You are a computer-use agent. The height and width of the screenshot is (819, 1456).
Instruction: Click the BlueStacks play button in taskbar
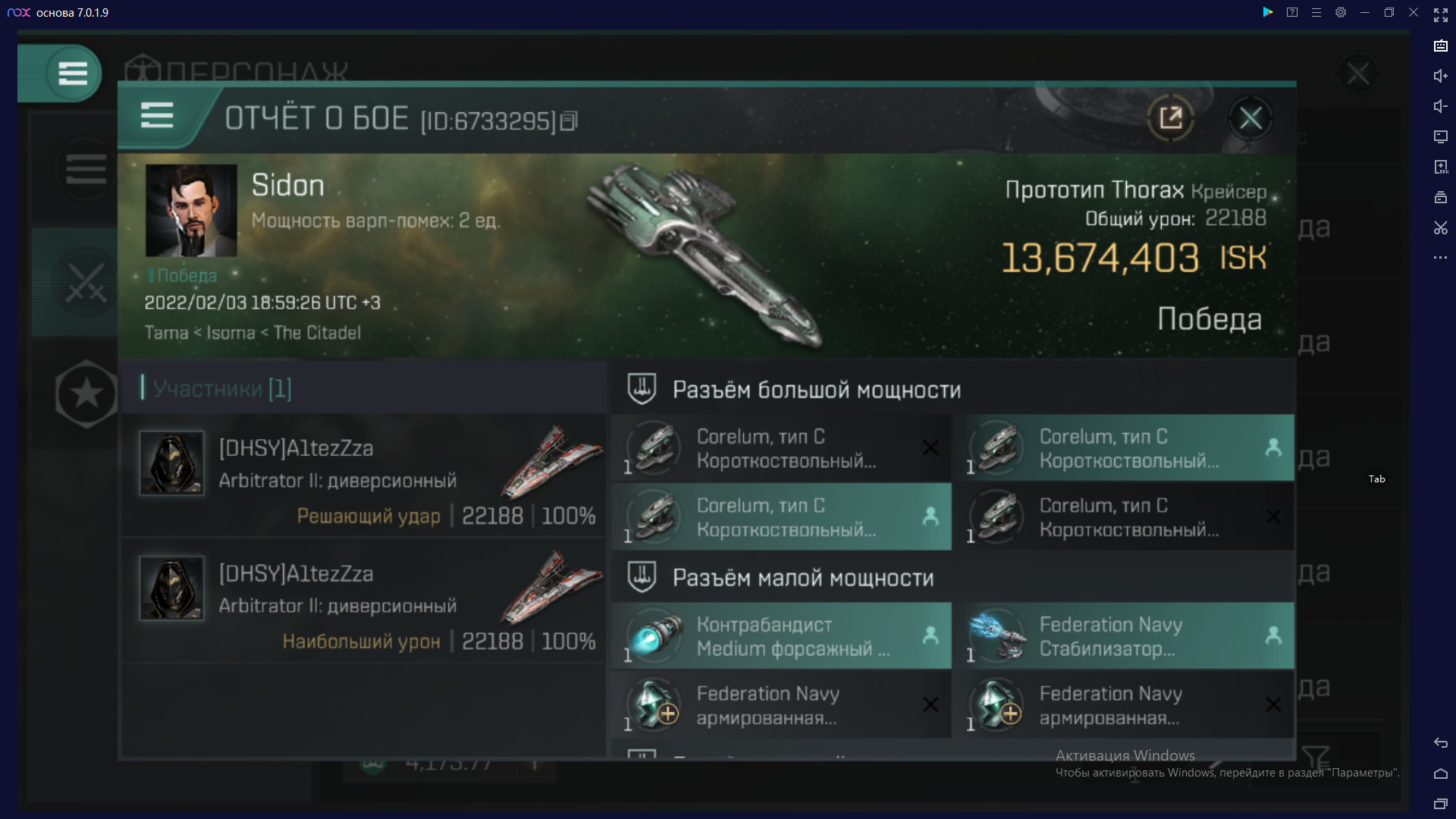point(1268,12)
